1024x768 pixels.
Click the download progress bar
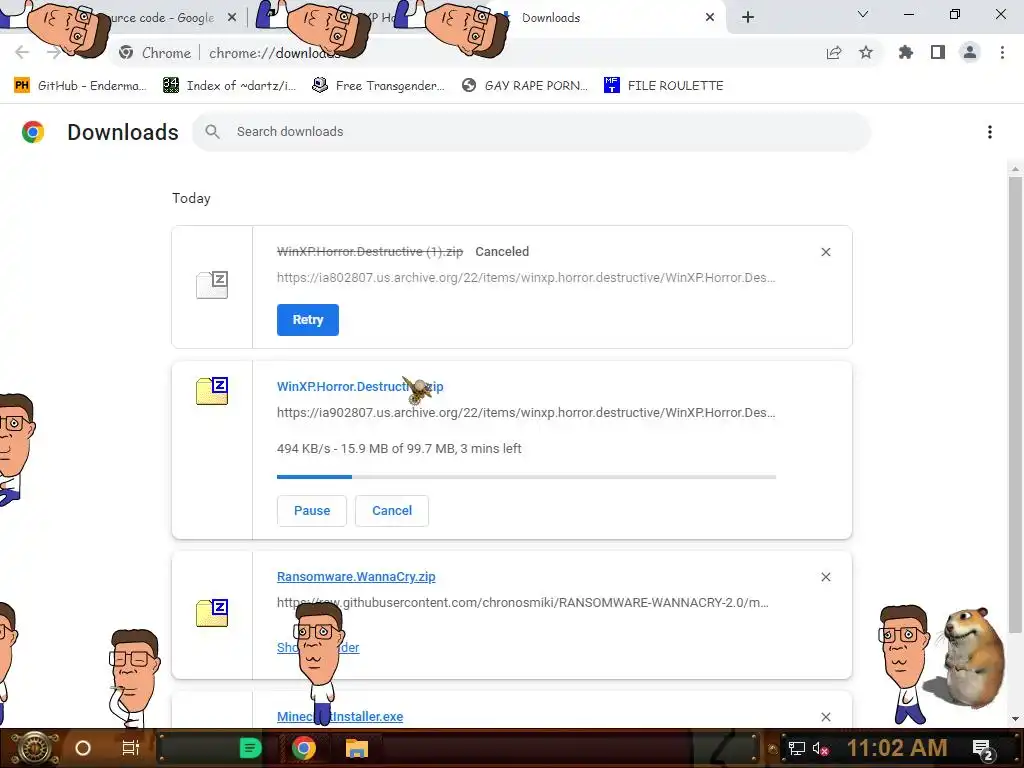point(526,477)
